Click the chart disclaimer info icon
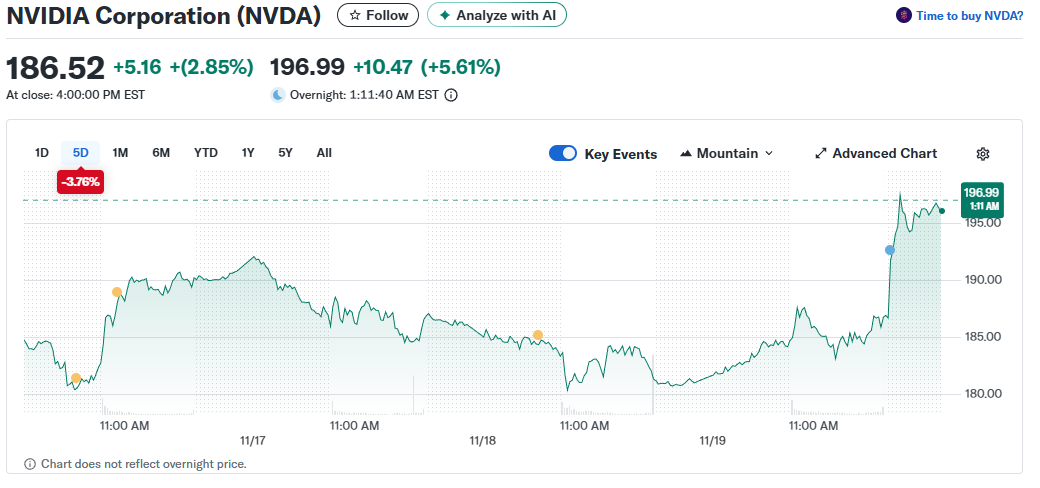This screenshot has height=488, width=1040. coord(30,464)
